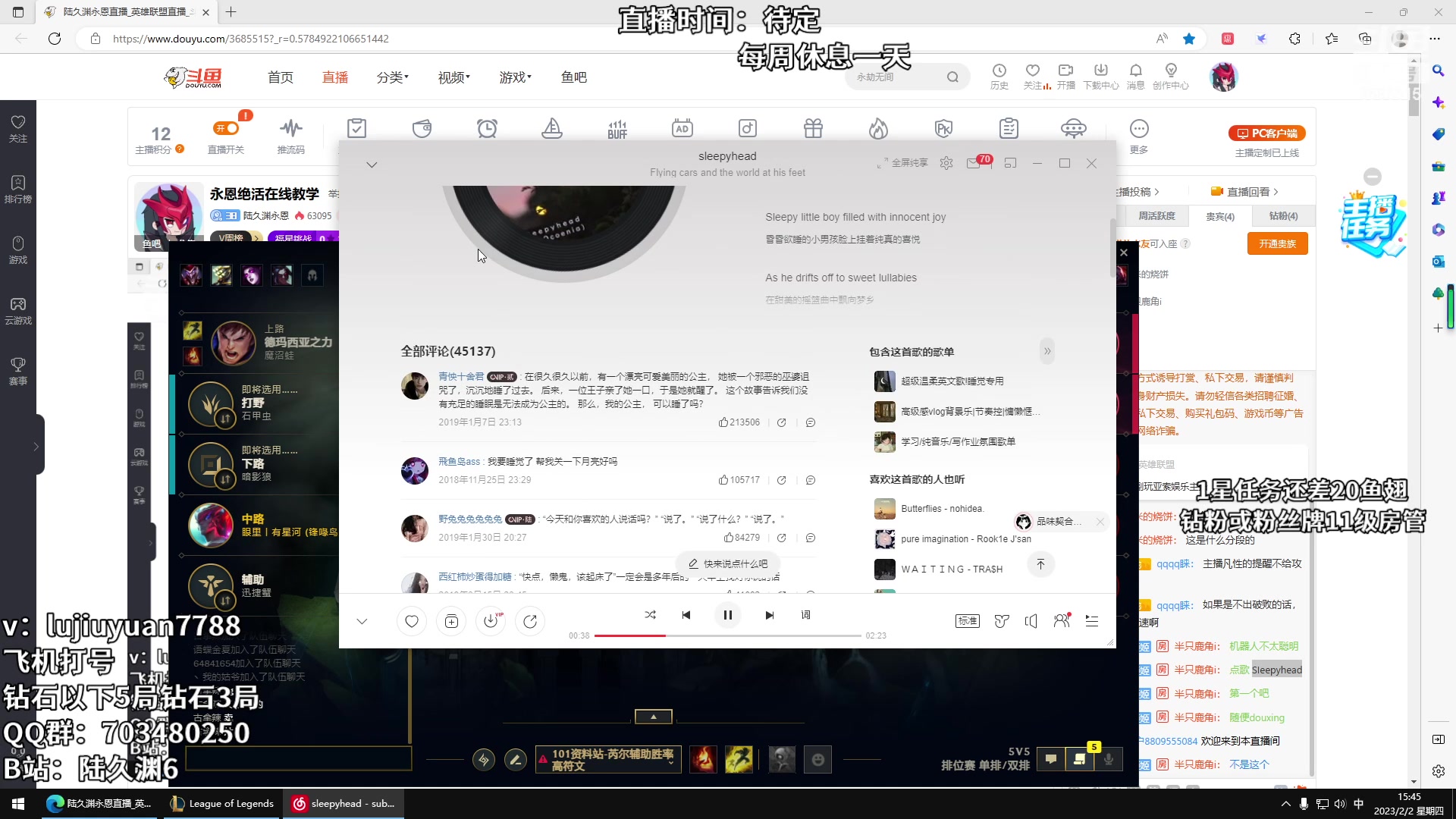The height and width of the screenshot is (819, 1456).
Task: Pause the playing song
Action: coord(728,615)
